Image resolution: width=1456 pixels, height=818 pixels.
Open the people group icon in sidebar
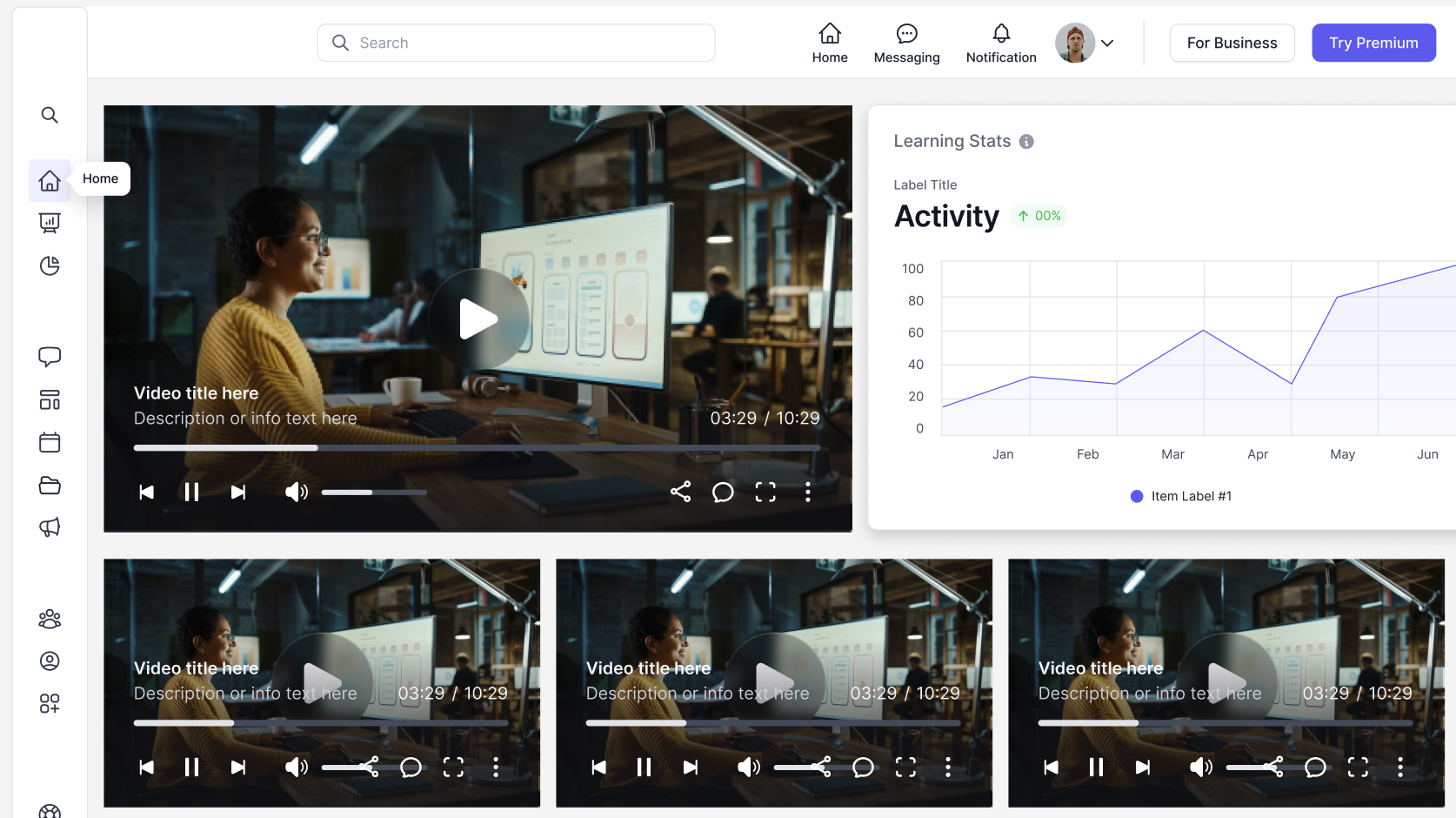[50, 619]
